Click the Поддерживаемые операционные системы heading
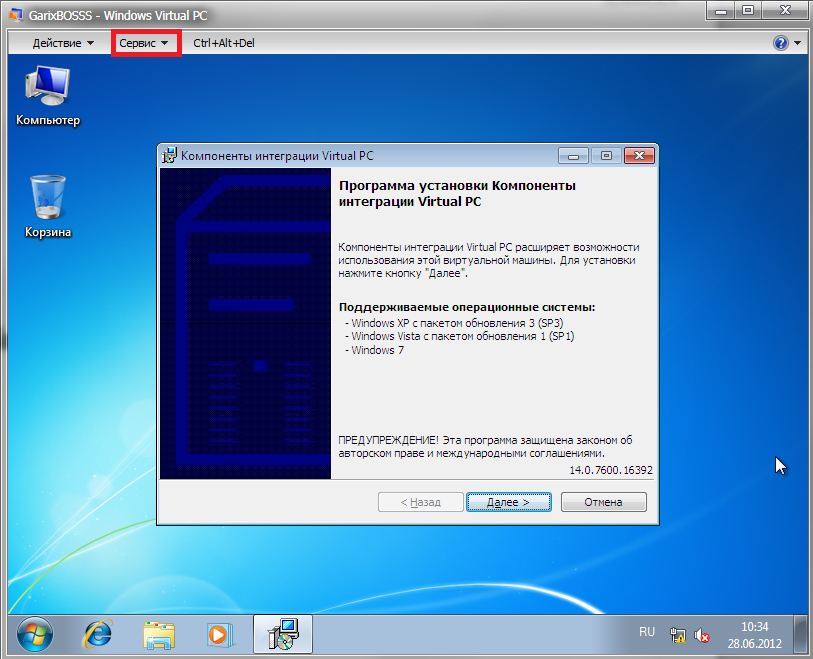Image resolution: width=813 pixels, height=659 pixels. 467,307
